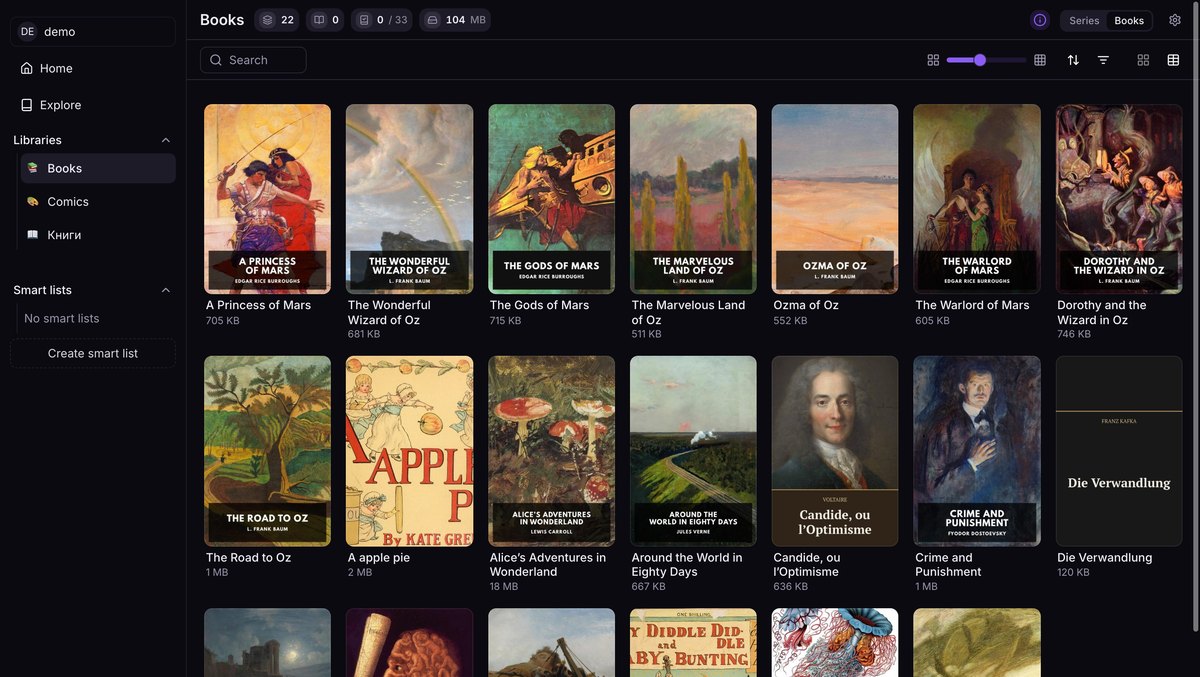Open library settings gear icon
Screen dimensions: 1200x677
(x=1175, y=20)
